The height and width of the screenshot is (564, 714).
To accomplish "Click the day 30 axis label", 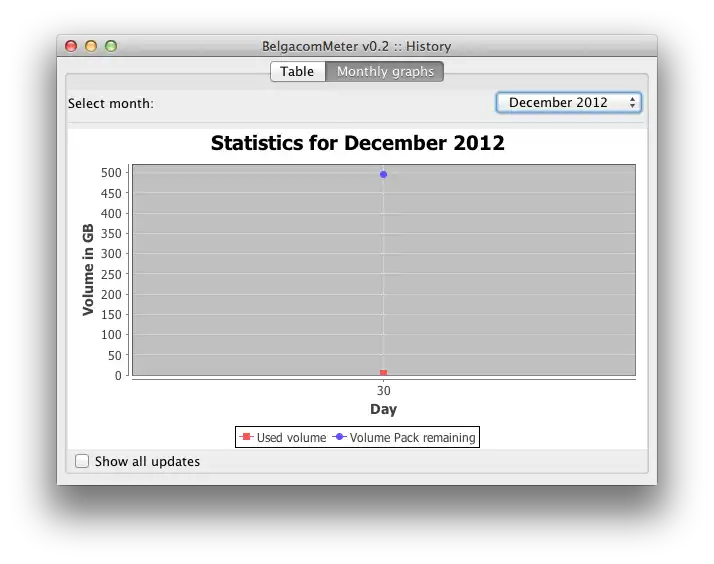I will pos(383,391).
